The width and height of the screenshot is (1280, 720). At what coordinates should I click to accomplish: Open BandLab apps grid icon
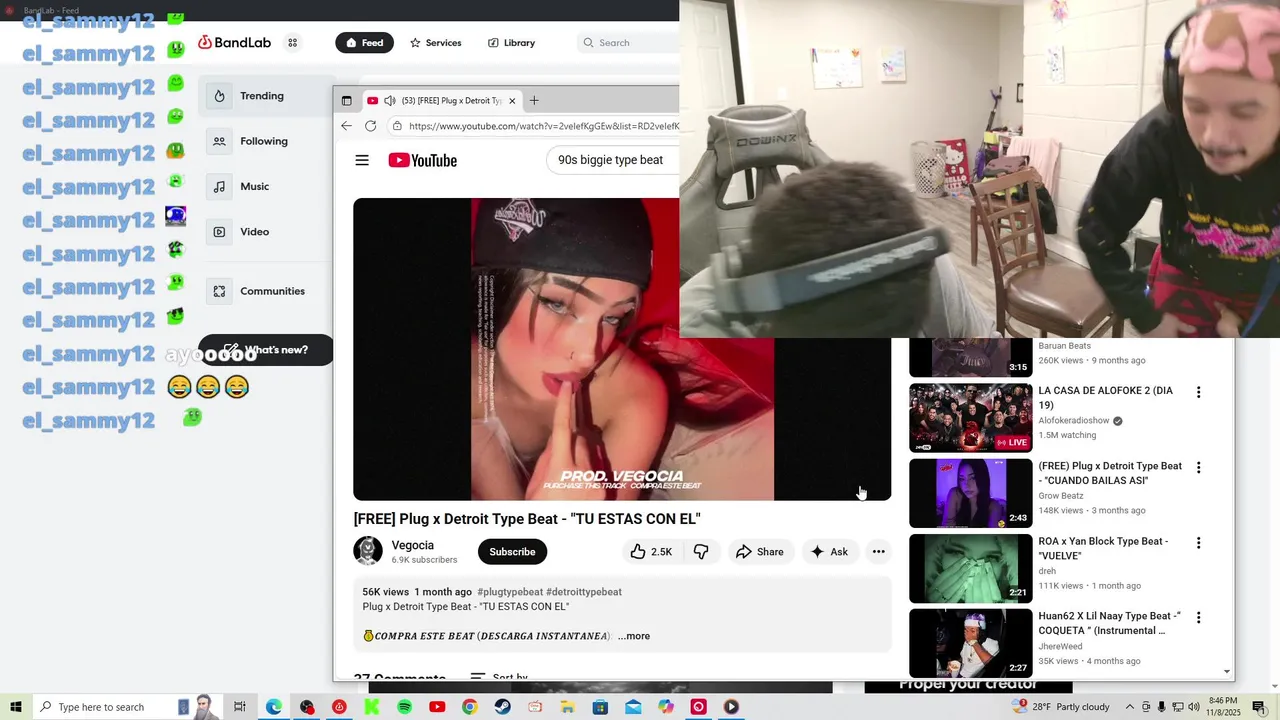click(293, 42)
